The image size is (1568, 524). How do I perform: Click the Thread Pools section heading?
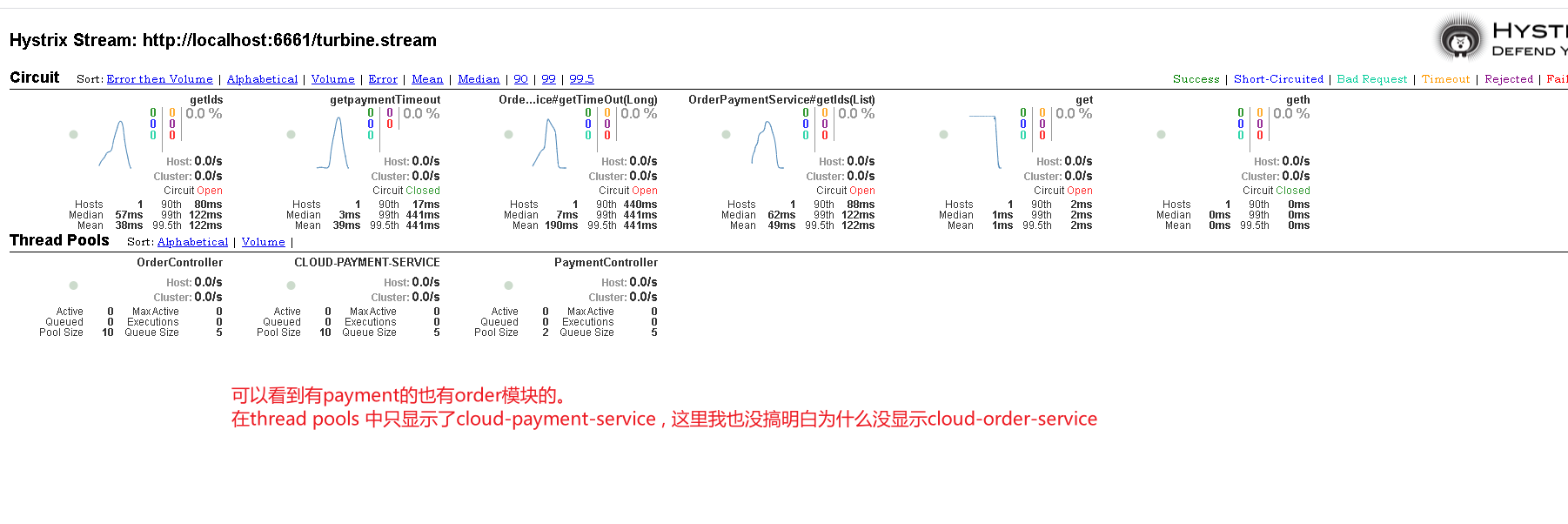coord(59,240)
